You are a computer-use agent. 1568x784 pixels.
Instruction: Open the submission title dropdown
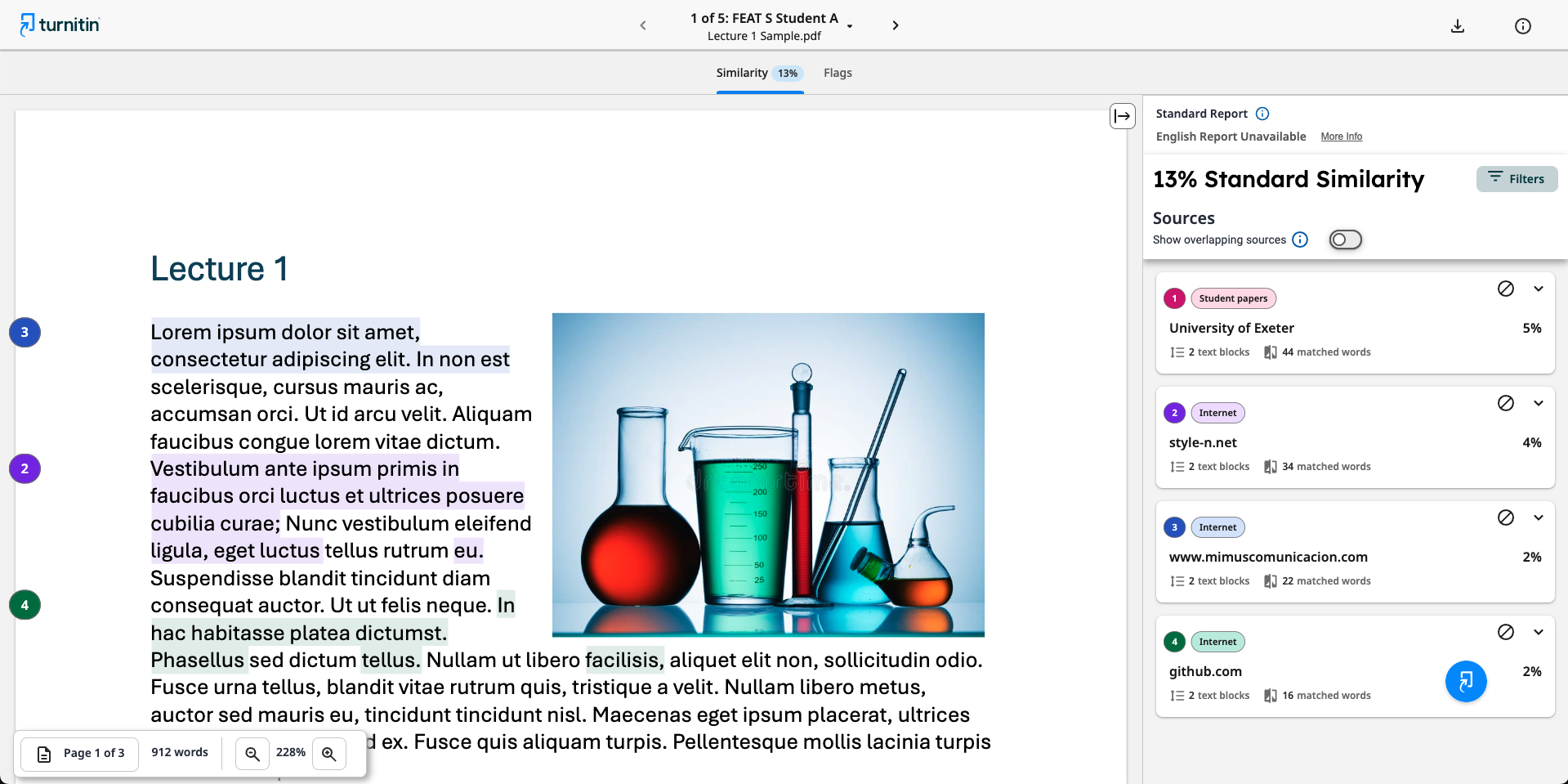click(850, 26)
